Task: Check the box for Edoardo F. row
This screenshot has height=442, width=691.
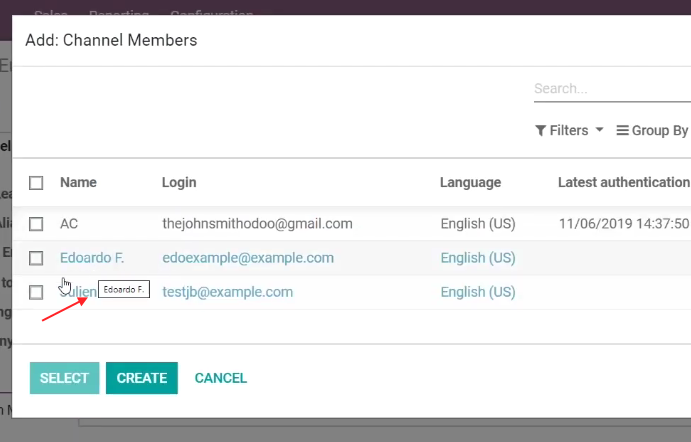Action: (x=36, y=258)
